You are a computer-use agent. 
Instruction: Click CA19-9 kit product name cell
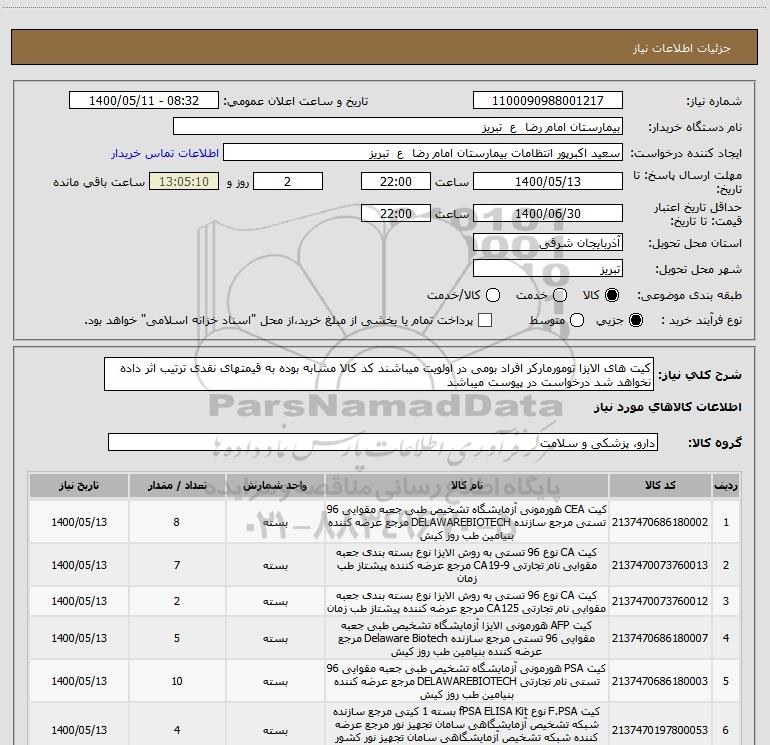pos(467,565)
